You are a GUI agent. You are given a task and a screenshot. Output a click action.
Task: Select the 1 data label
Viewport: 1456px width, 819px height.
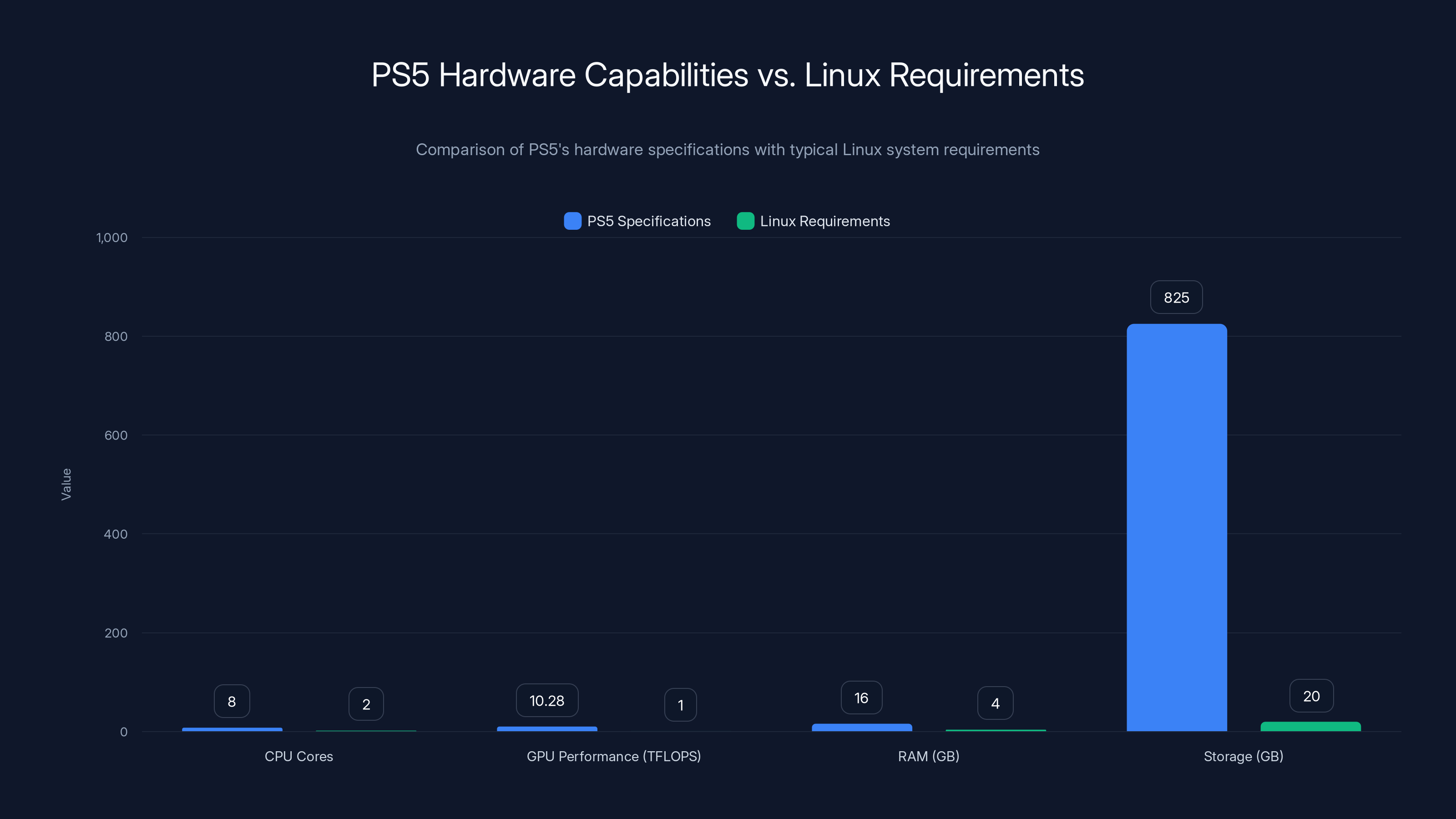click(681, 705)
